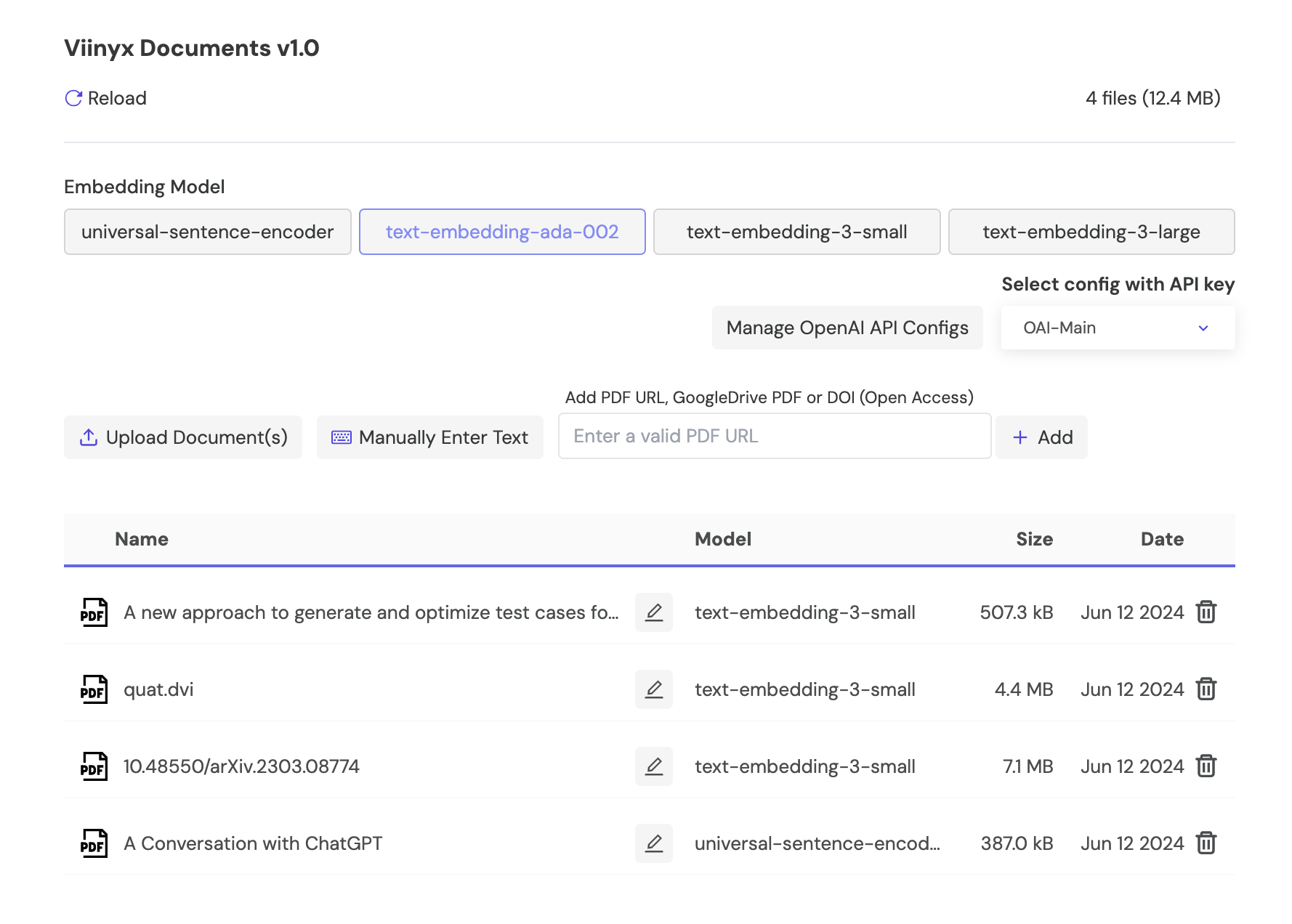Open Manually Enter Text
This screenshot has width=1292, height=924.
(429, 437)
